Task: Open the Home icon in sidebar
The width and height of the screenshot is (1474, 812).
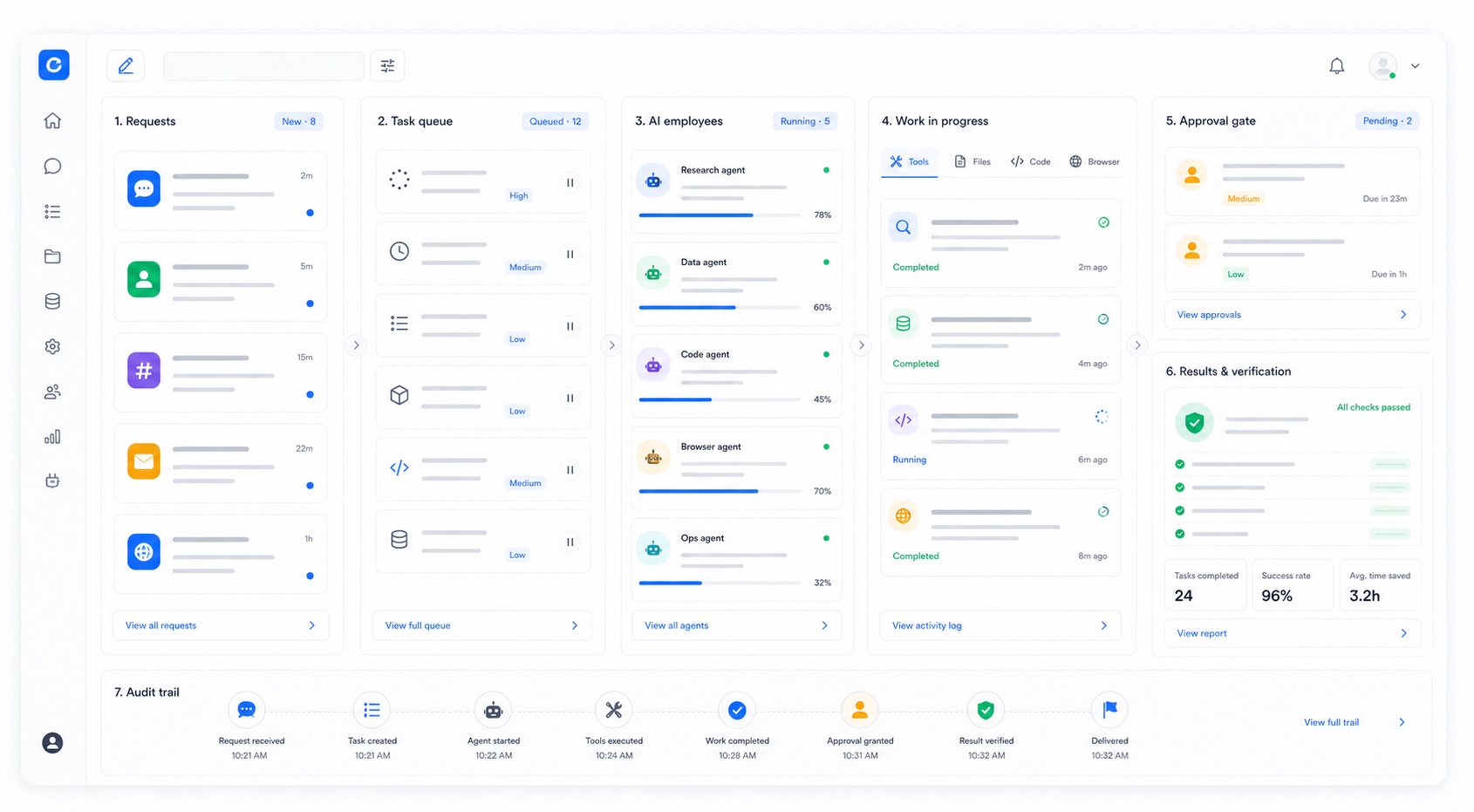Action: tap(52, 120)
